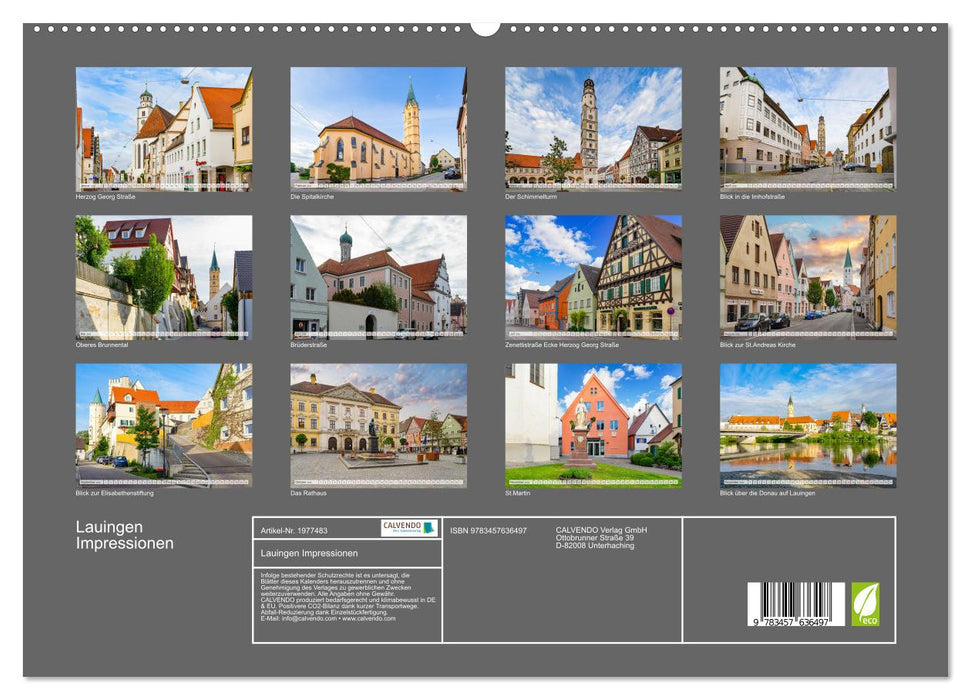This screenshot has height=700, width=971.
Task: Click the CALVENDO publisher logo
Action: pos(410,527)
